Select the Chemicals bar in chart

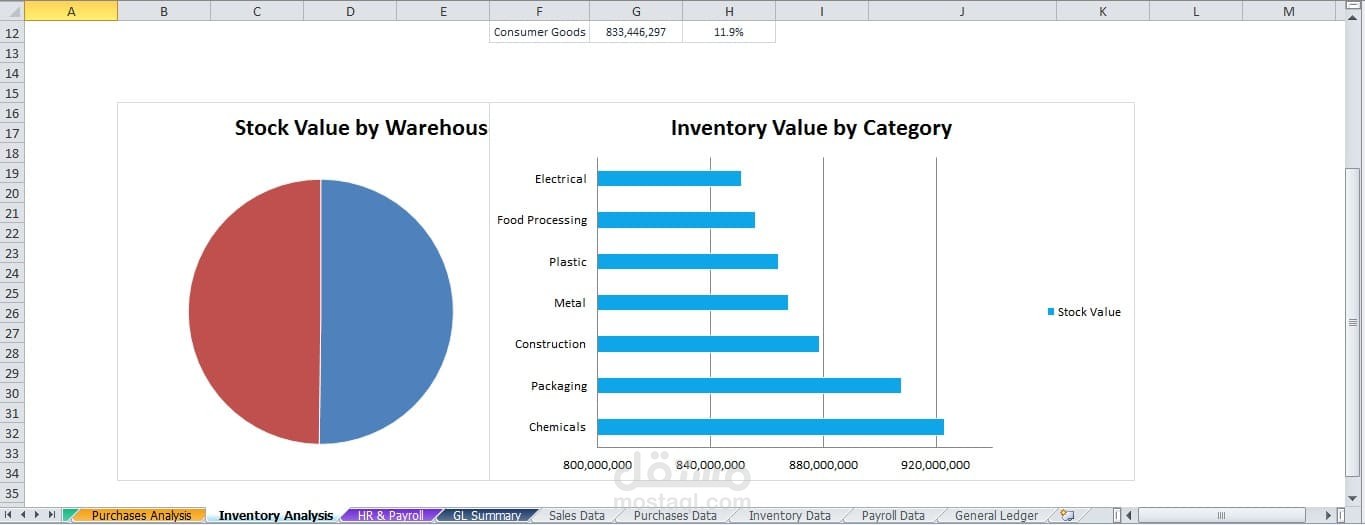pos(770,427)
